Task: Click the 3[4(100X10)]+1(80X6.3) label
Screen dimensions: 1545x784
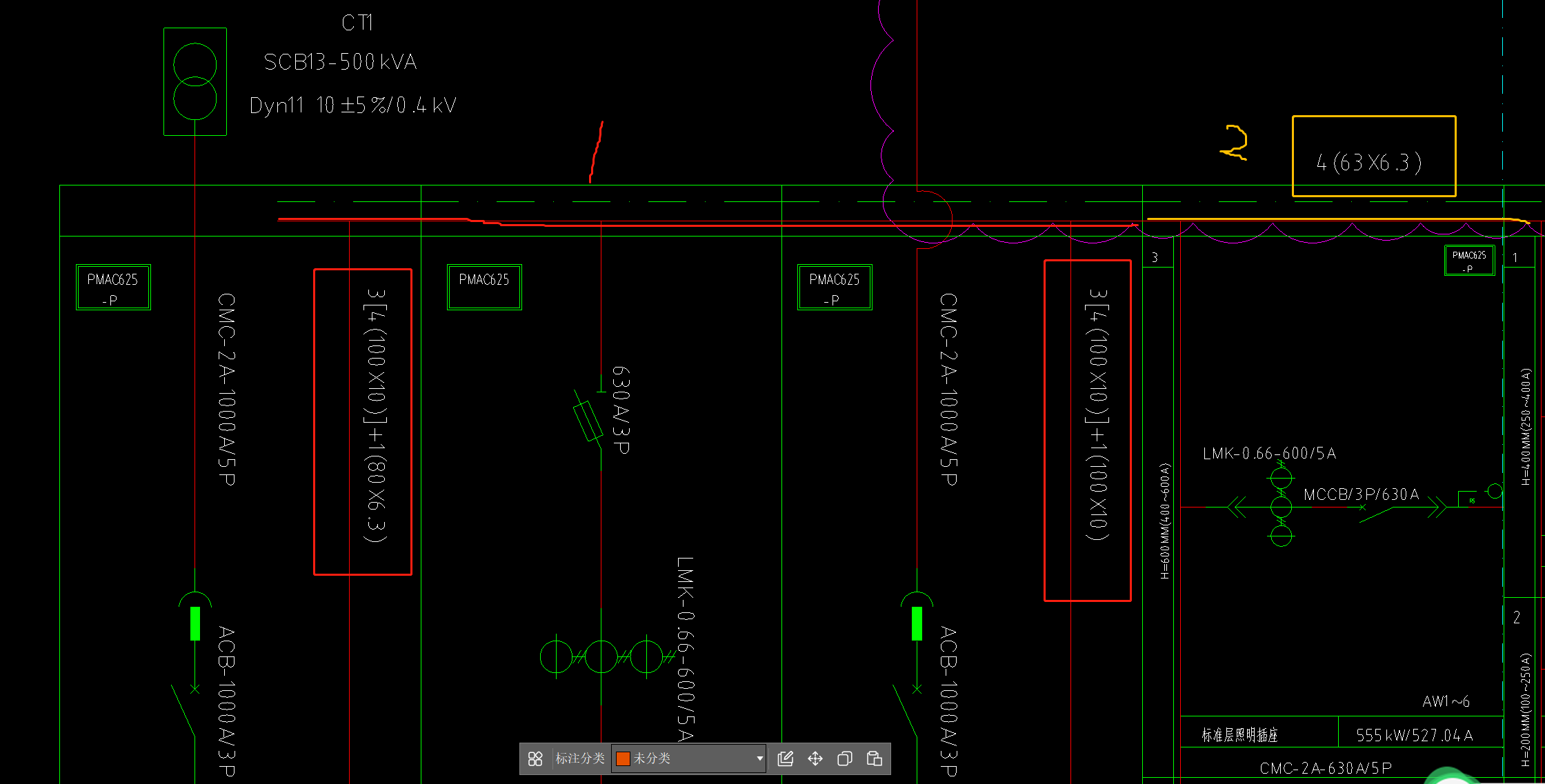Action: [376, 415]
